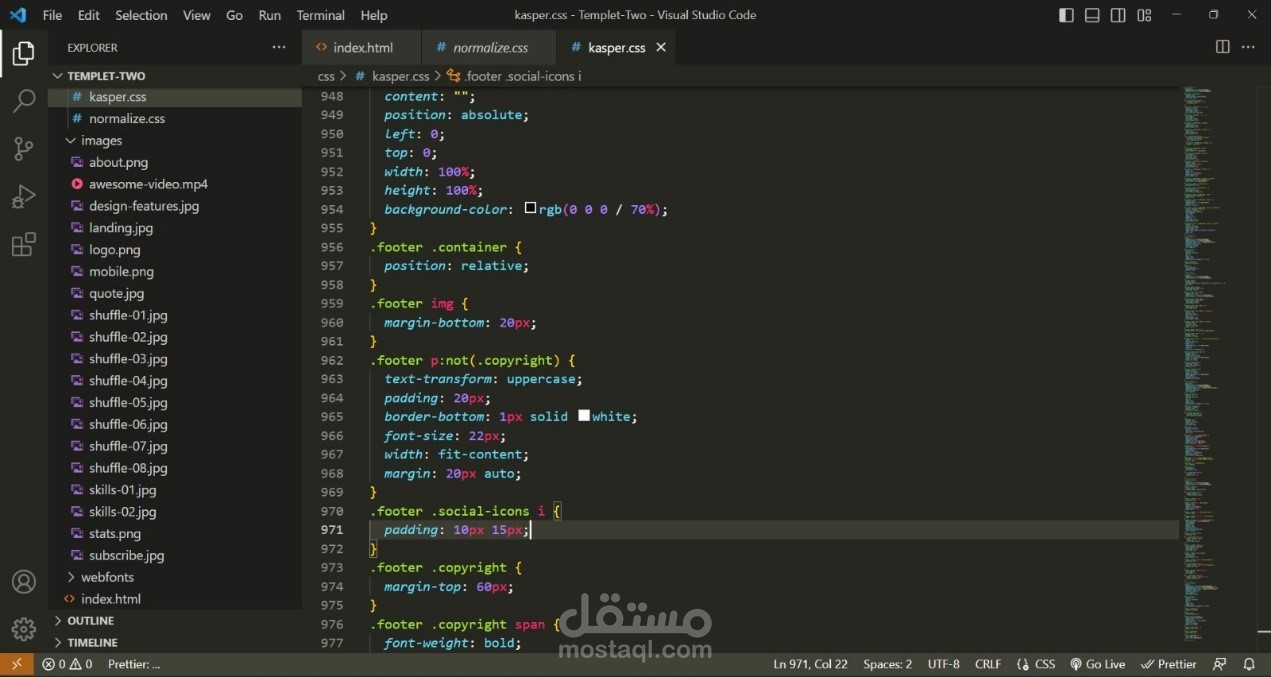Click .footer .social-icons i breadcrumb
This screenshot has width=1271, height=677.
pos(514,76)
